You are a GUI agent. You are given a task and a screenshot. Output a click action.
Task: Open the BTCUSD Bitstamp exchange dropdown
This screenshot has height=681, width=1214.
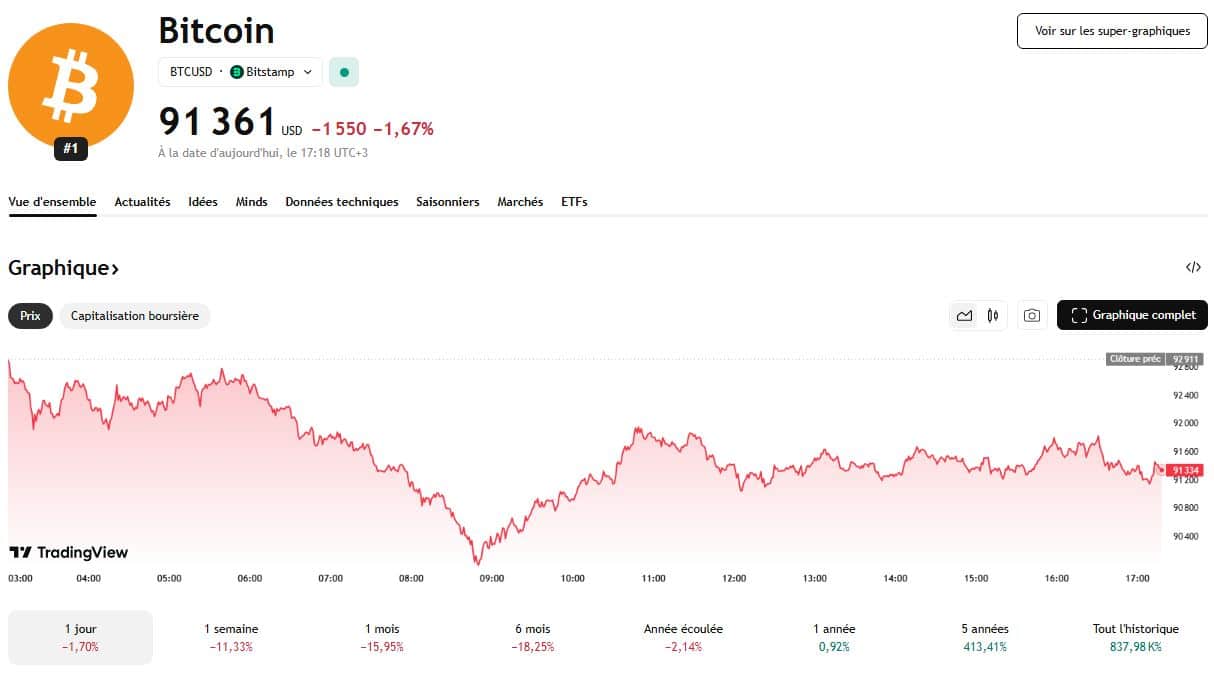[x=240, y=72]
